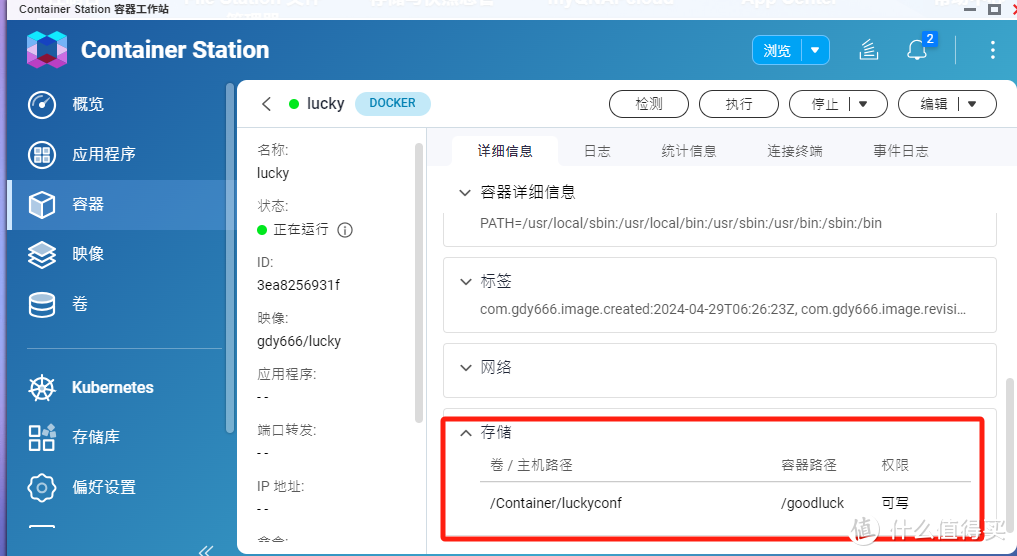Click the 容器路径 column header
Image resolution: width=1017 pixels, height=556 pixels.
pos(809,465)
